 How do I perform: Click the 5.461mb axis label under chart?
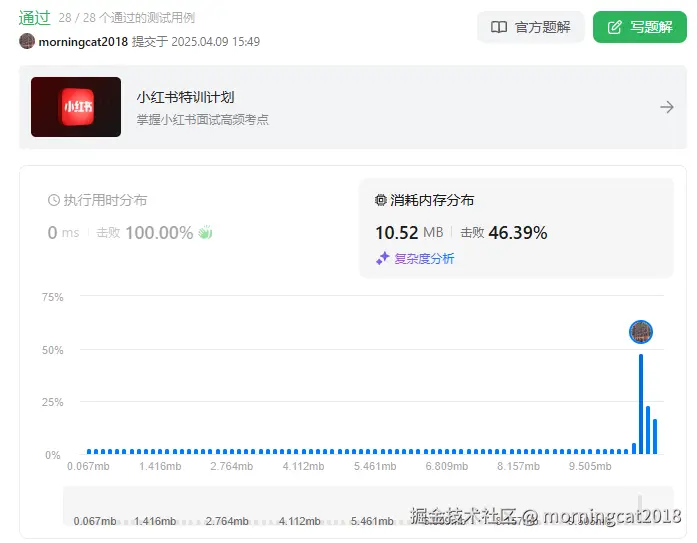(375, 466)
